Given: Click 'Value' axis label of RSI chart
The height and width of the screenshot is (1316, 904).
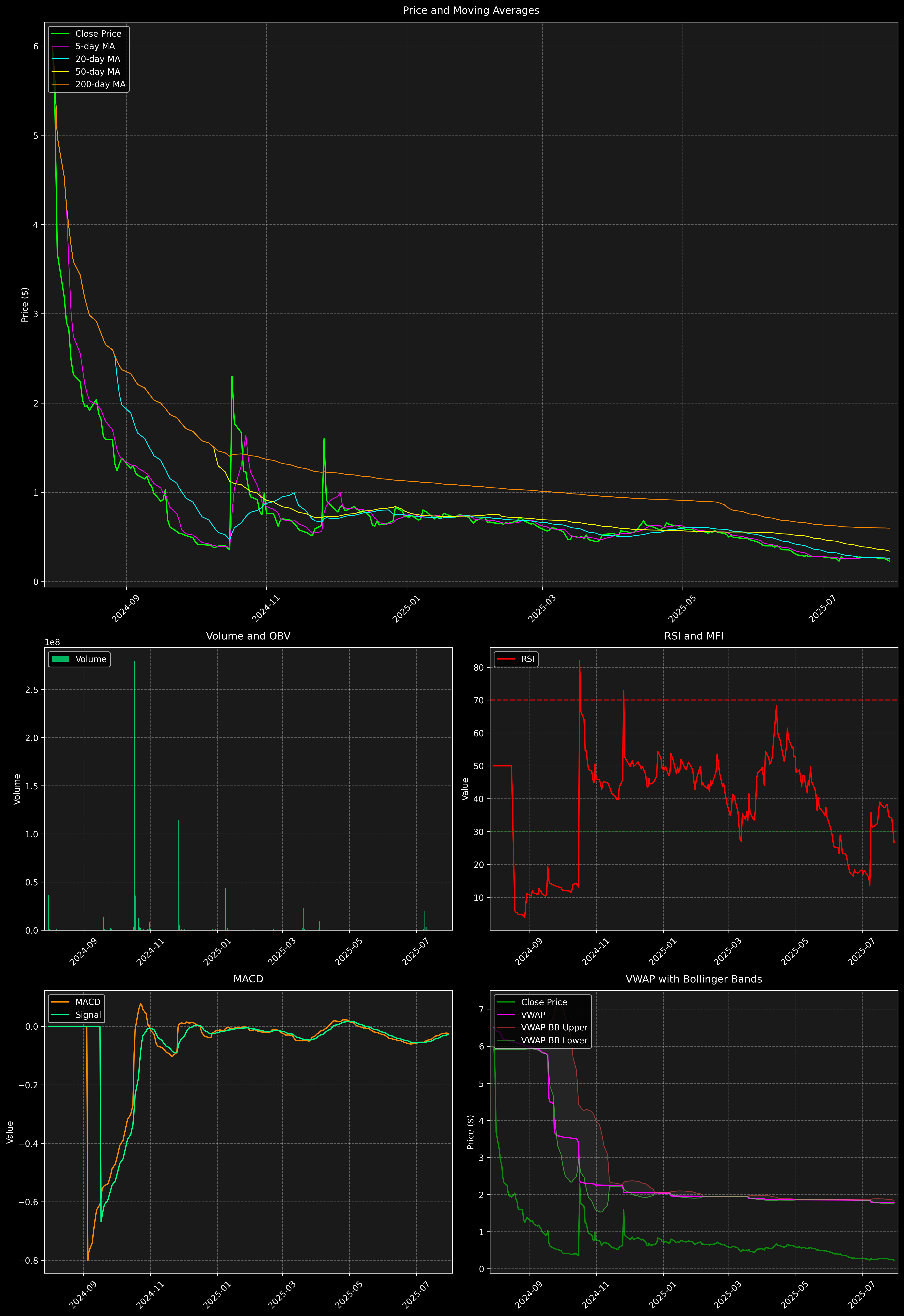Looking at the screenshot, I should pos(465,789).
